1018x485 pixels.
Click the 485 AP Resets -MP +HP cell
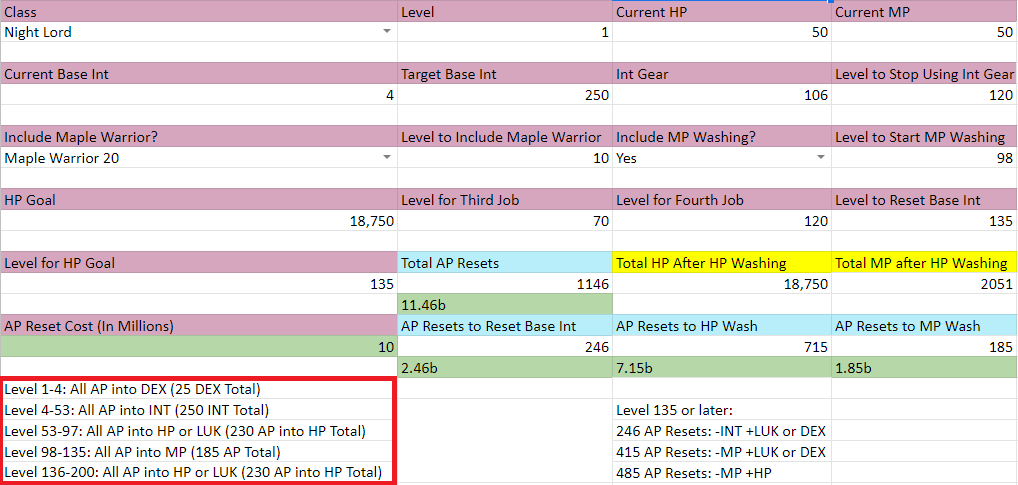[721, 472]
